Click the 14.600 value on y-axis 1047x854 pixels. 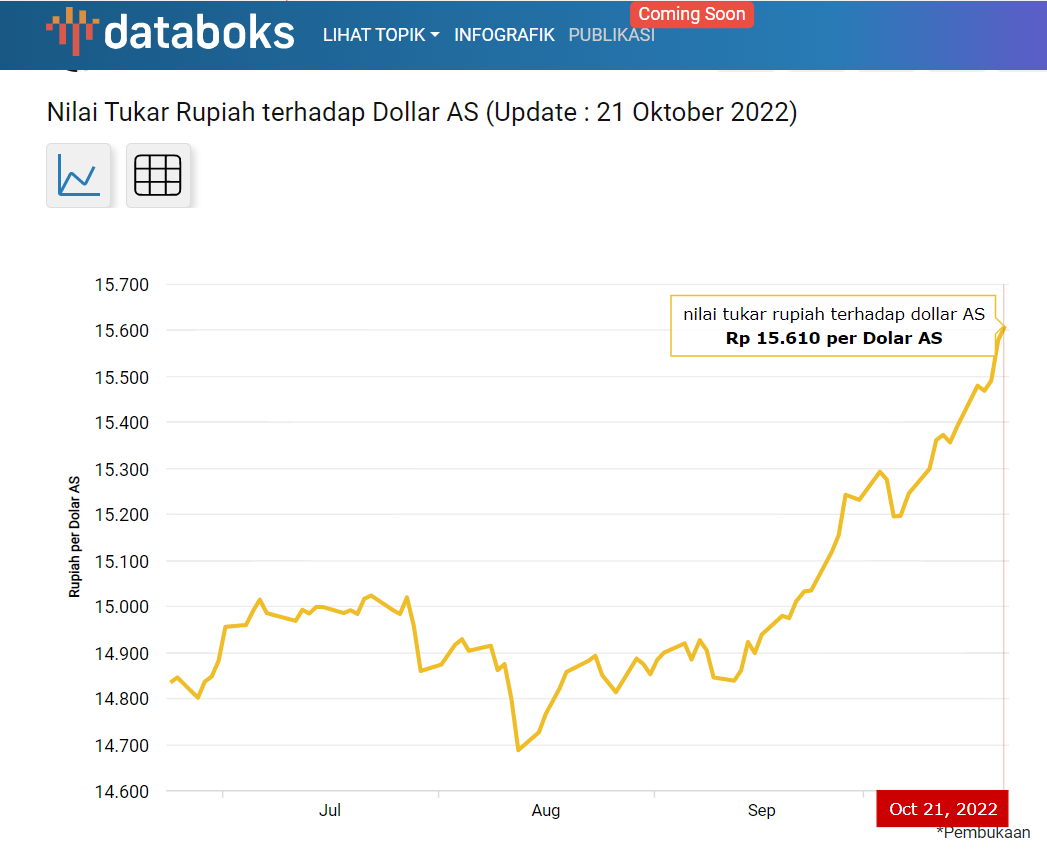(x=121, y=792)
